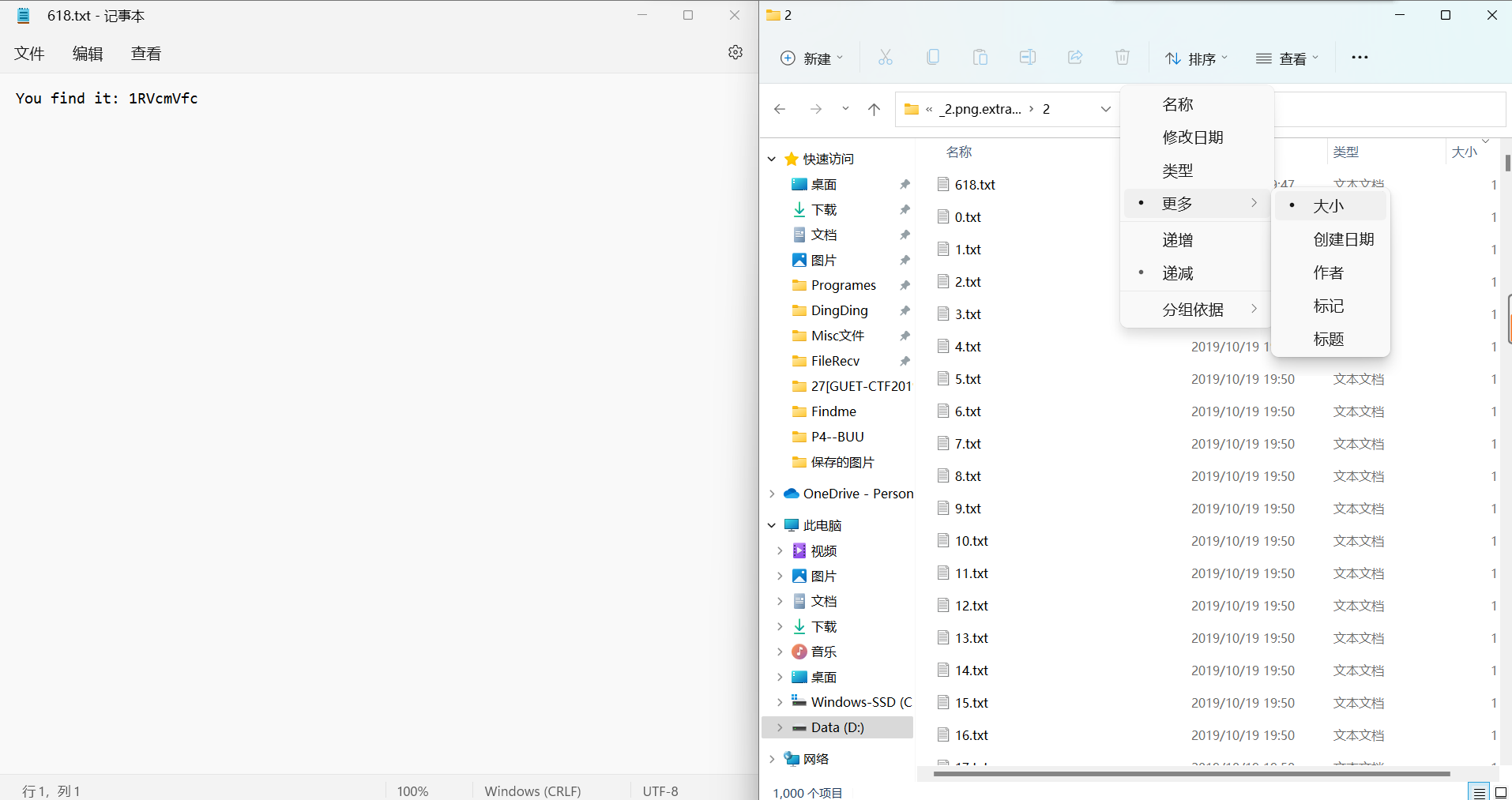Collapse the 快速访问 tree section
Image resolution: width=1512 pixels, height=800 pixels.
click(772, 159)
